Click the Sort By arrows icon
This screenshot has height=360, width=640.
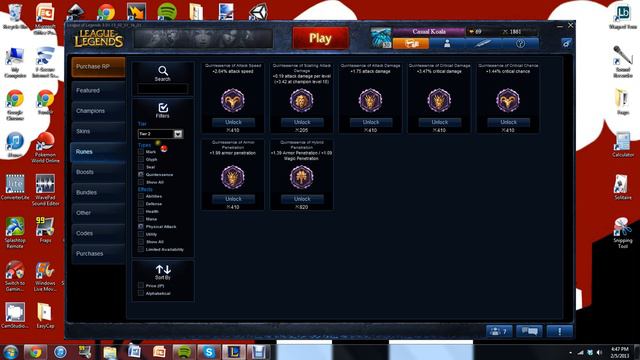[163, 269]
